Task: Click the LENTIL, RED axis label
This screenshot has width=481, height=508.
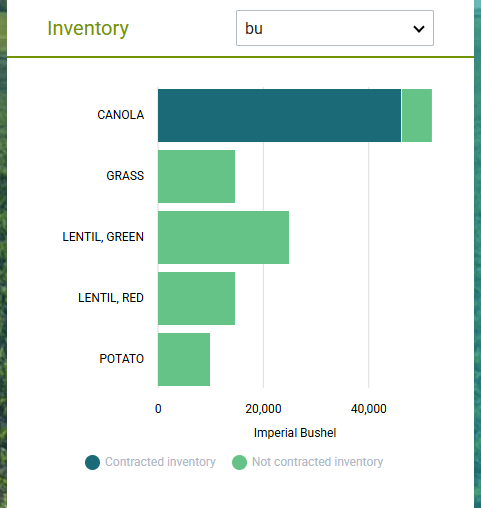Action: [x=111, y=298]
